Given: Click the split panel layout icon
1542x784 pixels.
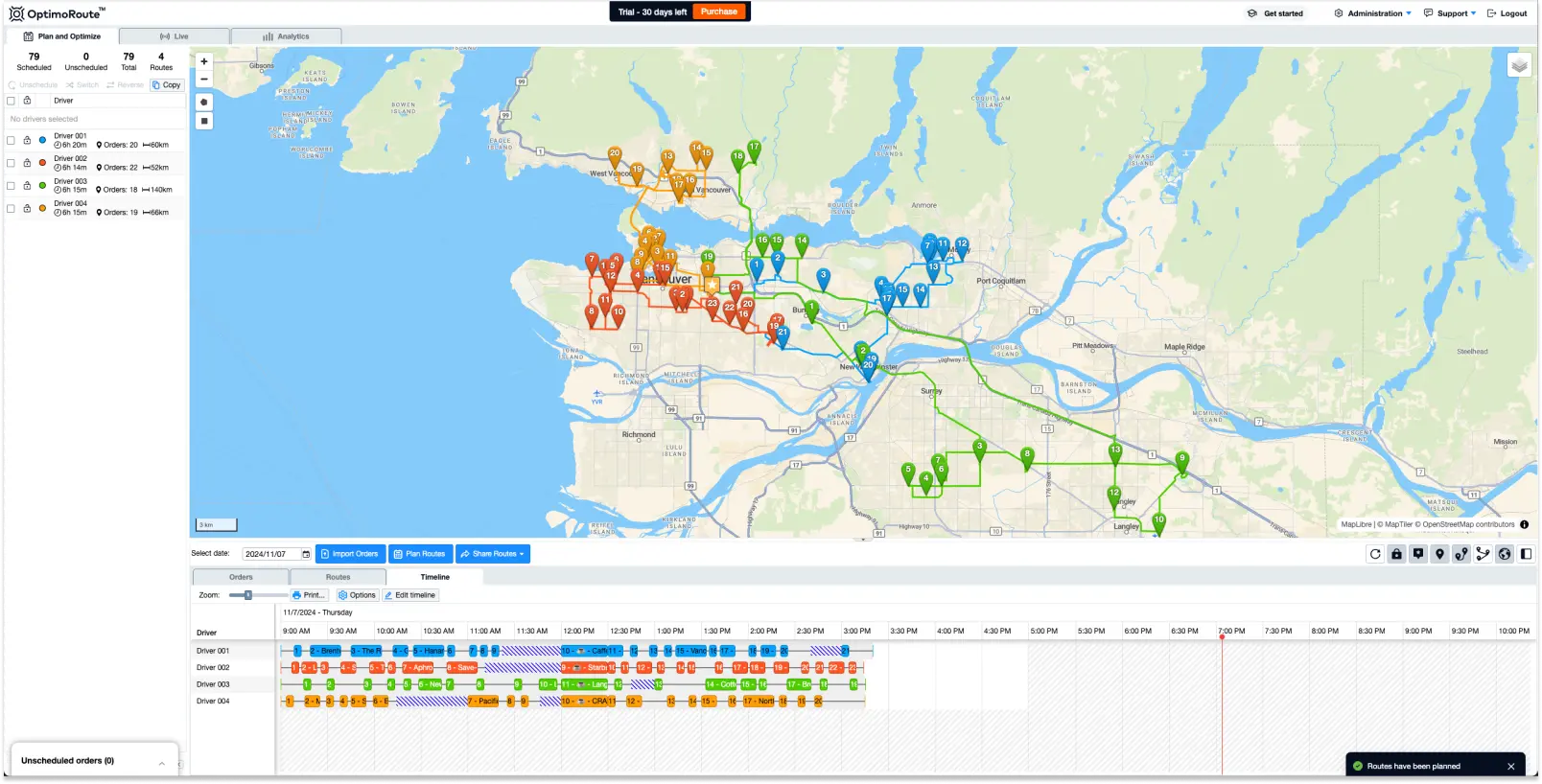Looking at the screenshot, I should (x=1526, y=554).
